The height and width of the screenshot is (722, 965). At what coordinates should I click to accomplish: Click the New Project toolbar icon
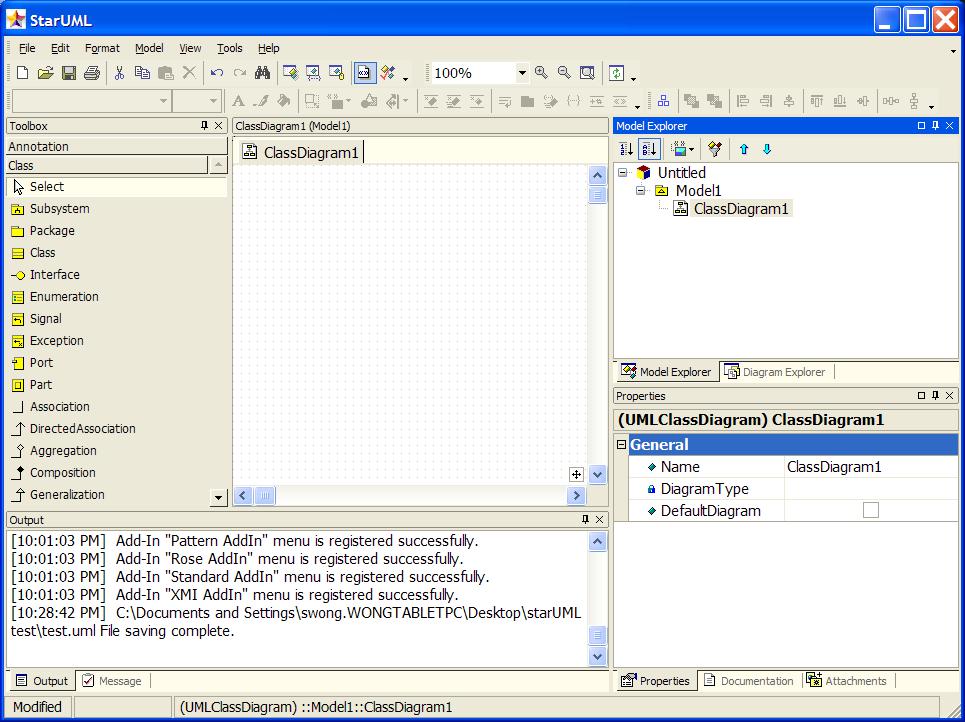point(22,73)
